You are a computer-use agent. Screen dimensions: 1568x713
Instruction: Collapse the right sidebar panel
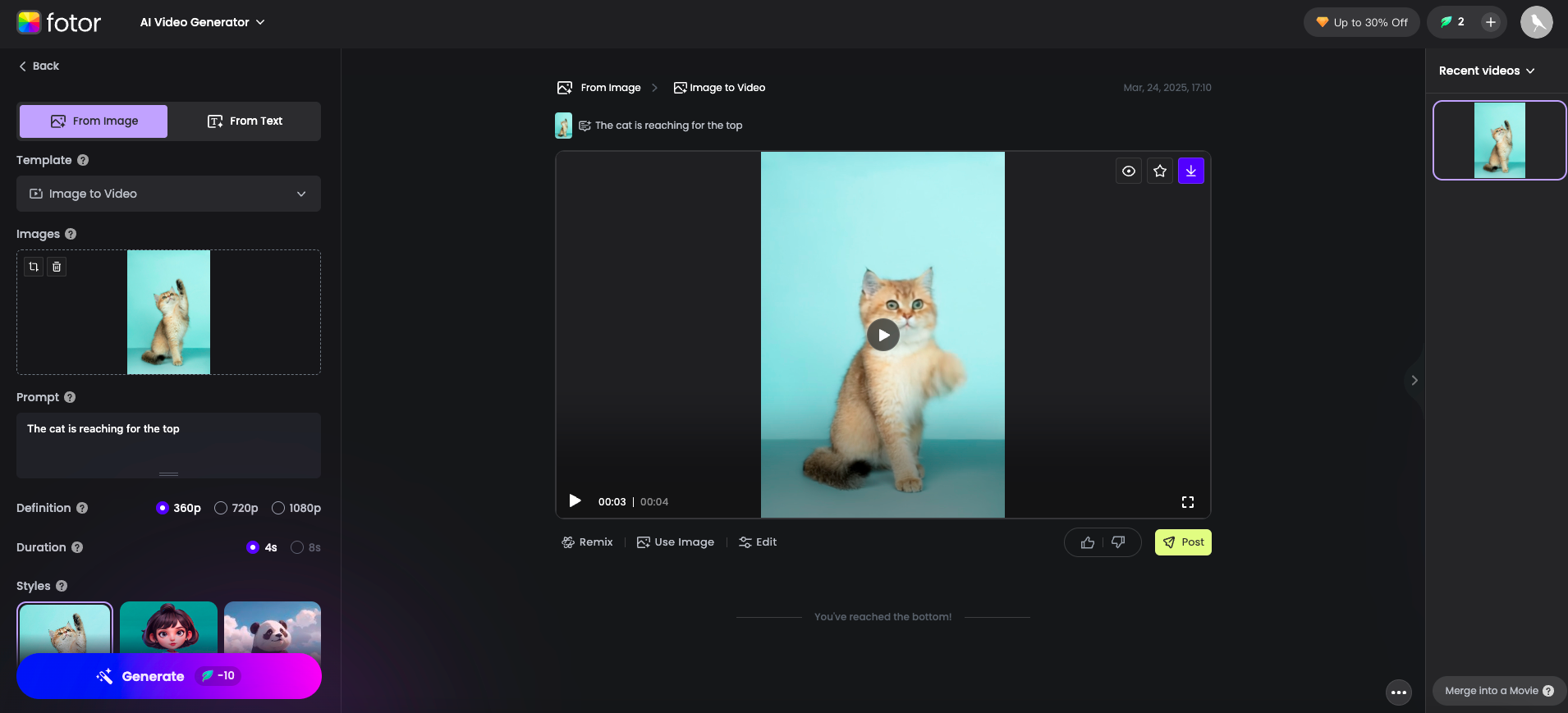[x=1414, y=380]
